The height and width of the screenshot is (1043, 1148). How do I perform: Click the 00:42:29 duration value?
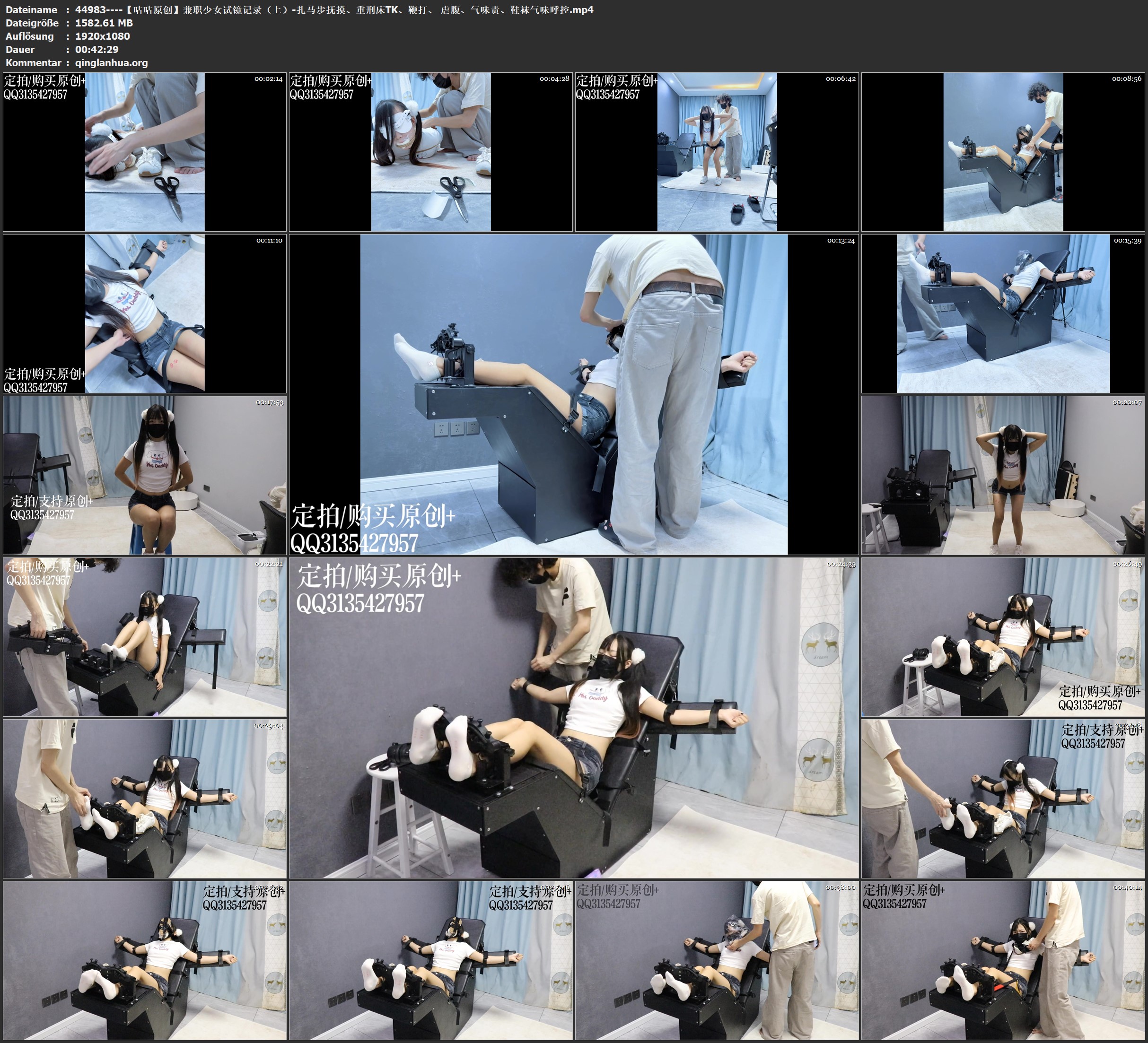(97, 50)
